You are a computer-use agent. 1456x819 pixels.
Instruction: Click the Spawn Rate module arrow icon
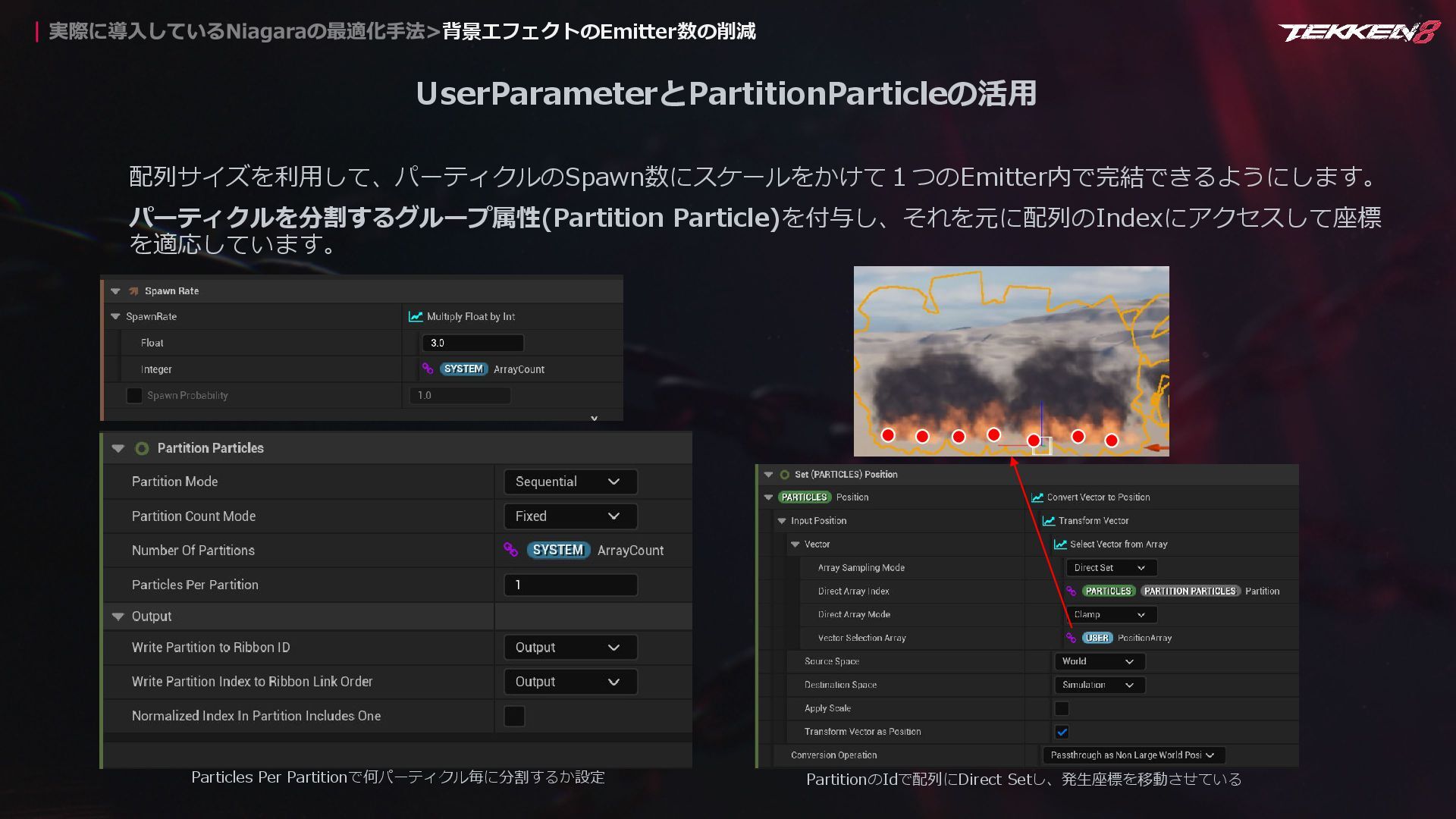[x=133, y=291]
